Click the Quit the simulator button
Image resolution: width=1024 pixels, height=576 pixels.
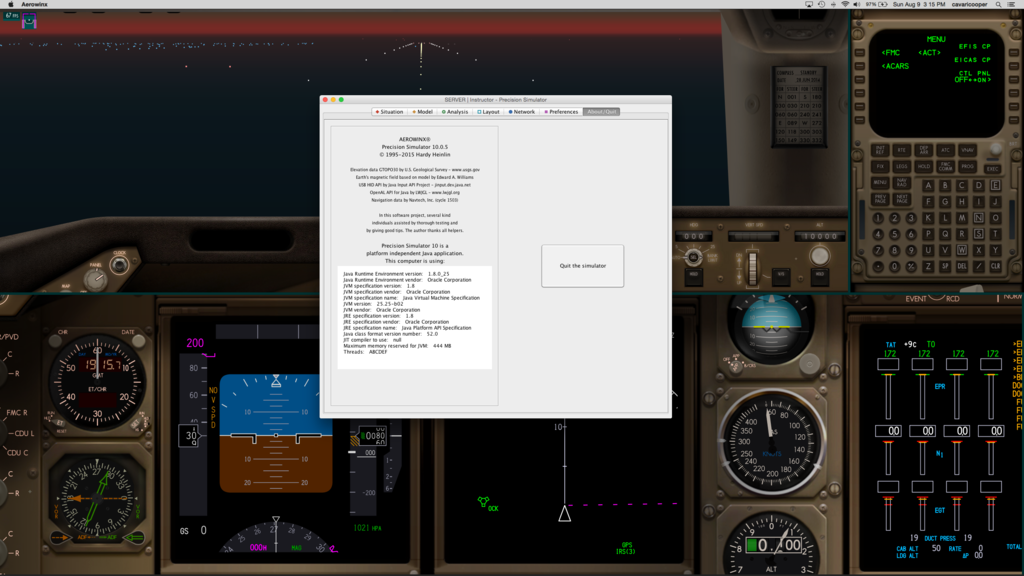[583, 266]
